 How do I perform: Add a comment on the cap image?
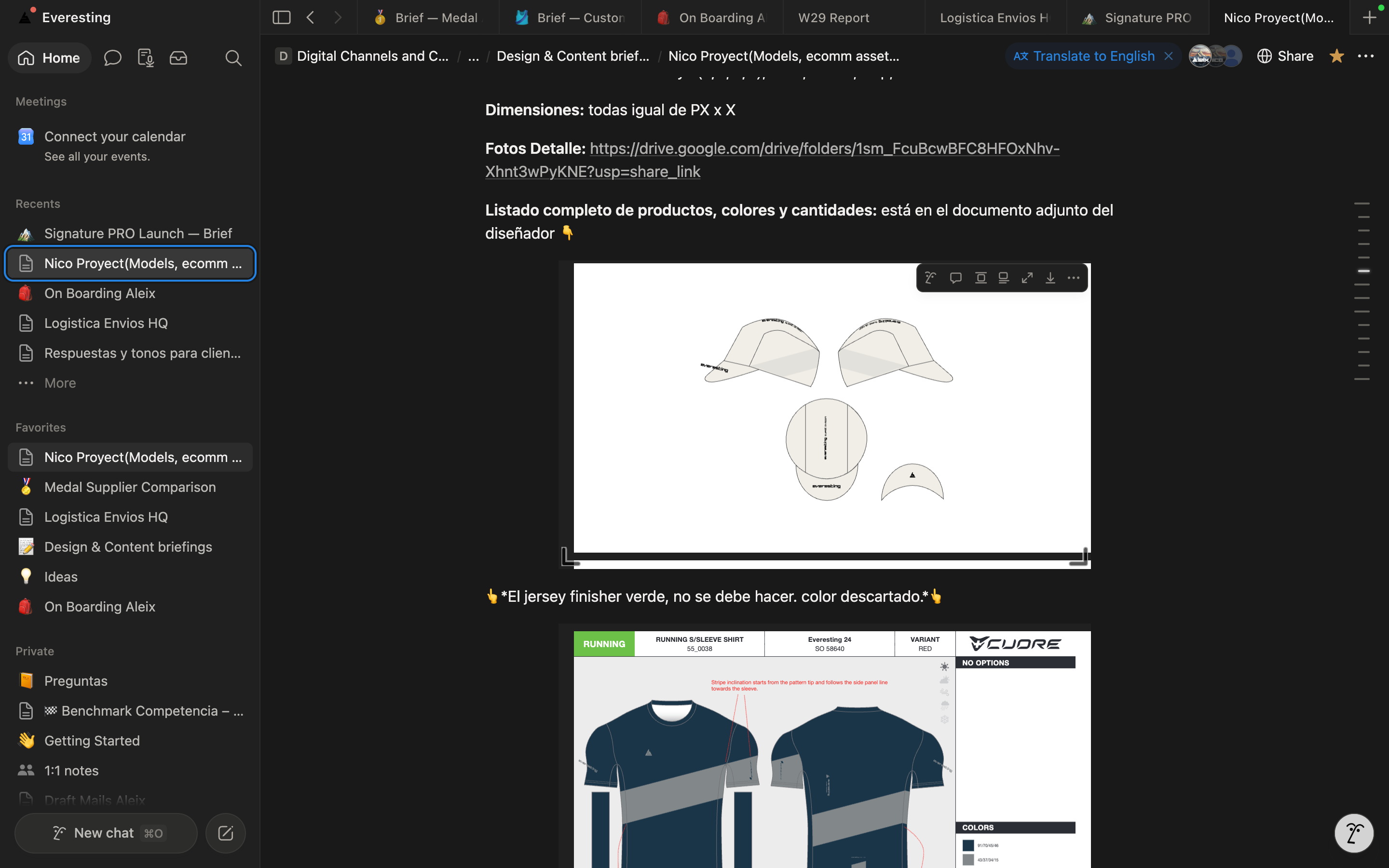[955, 278]
